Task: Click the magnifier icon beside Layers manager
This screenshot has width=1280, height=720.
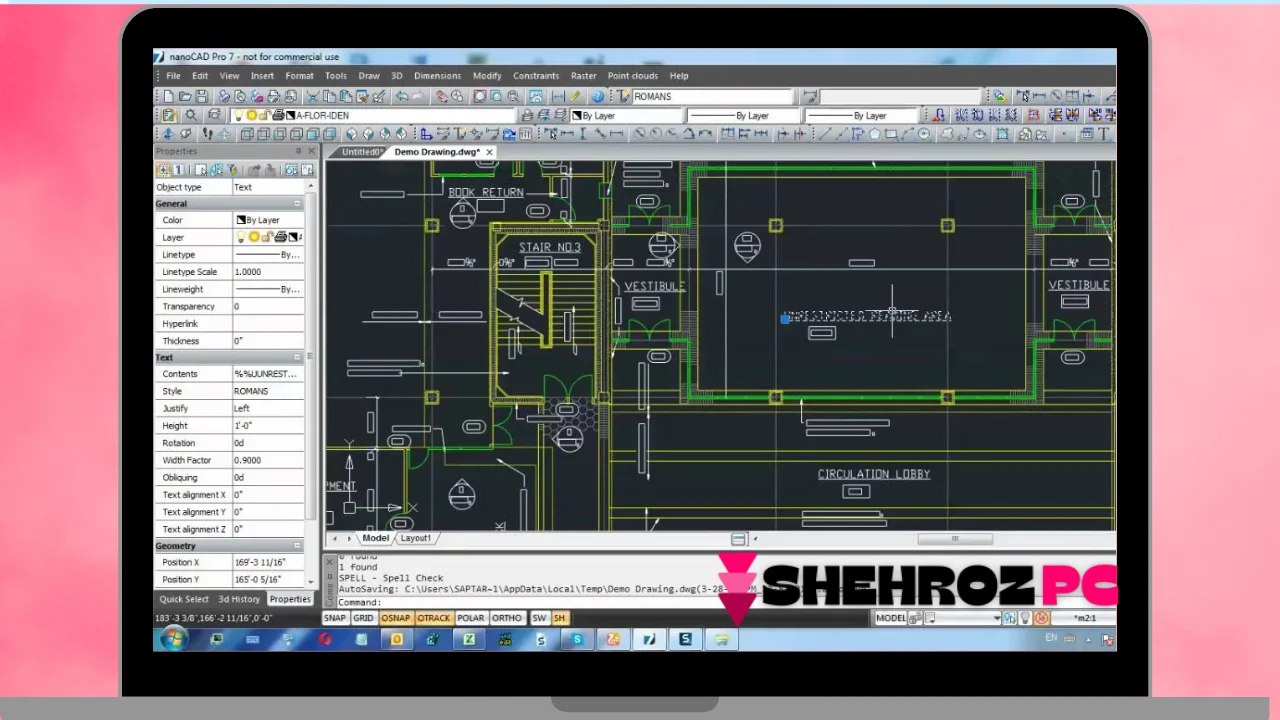Action: pyautogui.click(x=190, y=115)
